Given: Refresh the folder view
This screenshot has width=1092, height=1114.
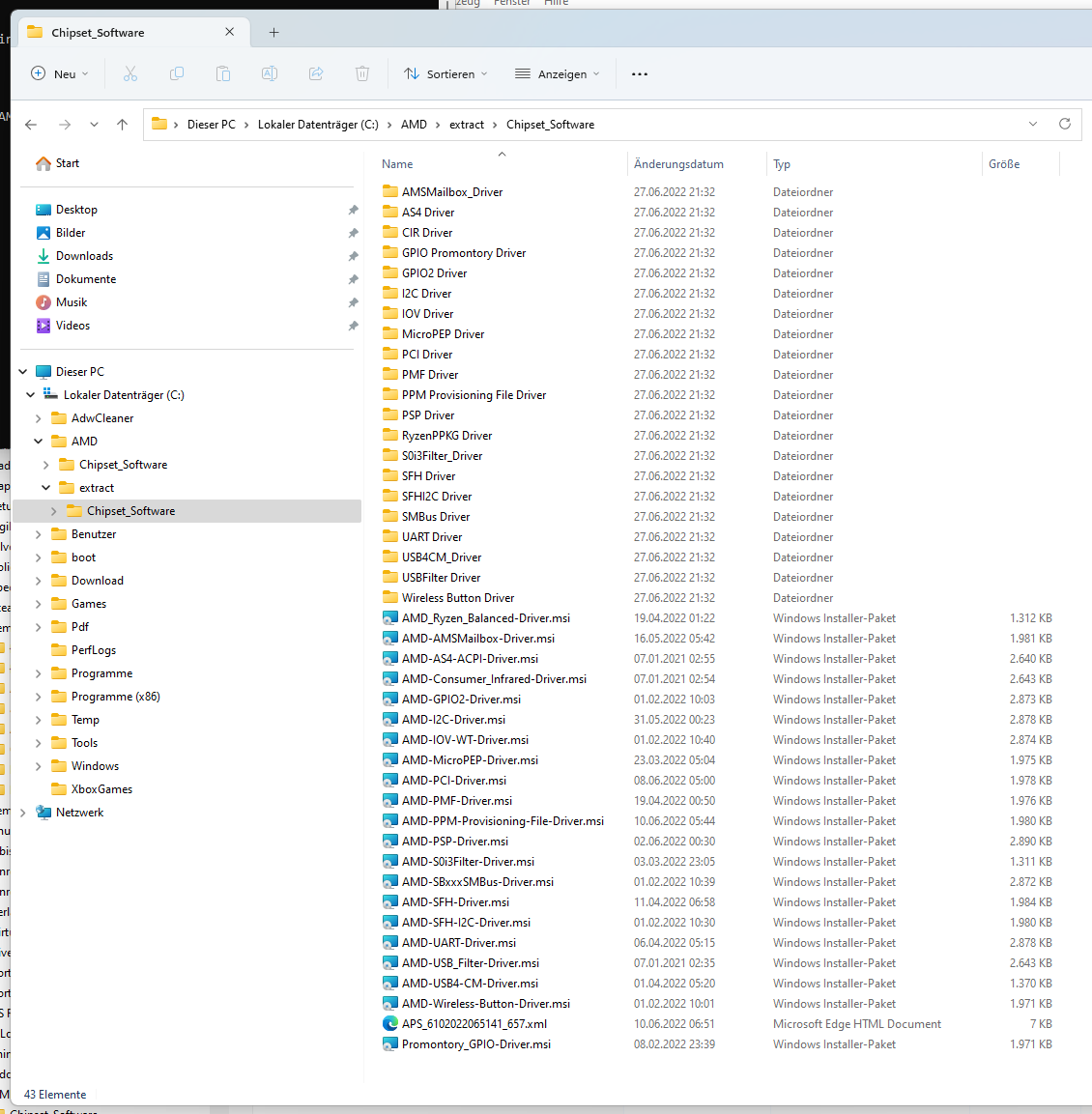Looking at the screenshot, I should point(1064,124).
